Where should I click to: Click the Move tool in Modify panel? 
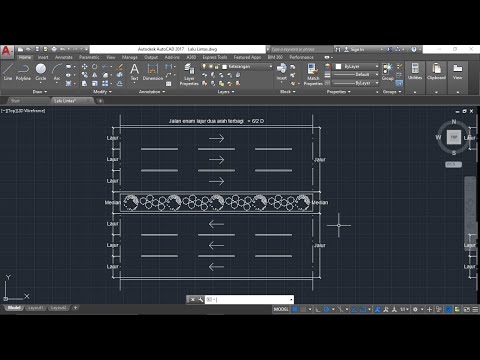click(x=85, y=67)
